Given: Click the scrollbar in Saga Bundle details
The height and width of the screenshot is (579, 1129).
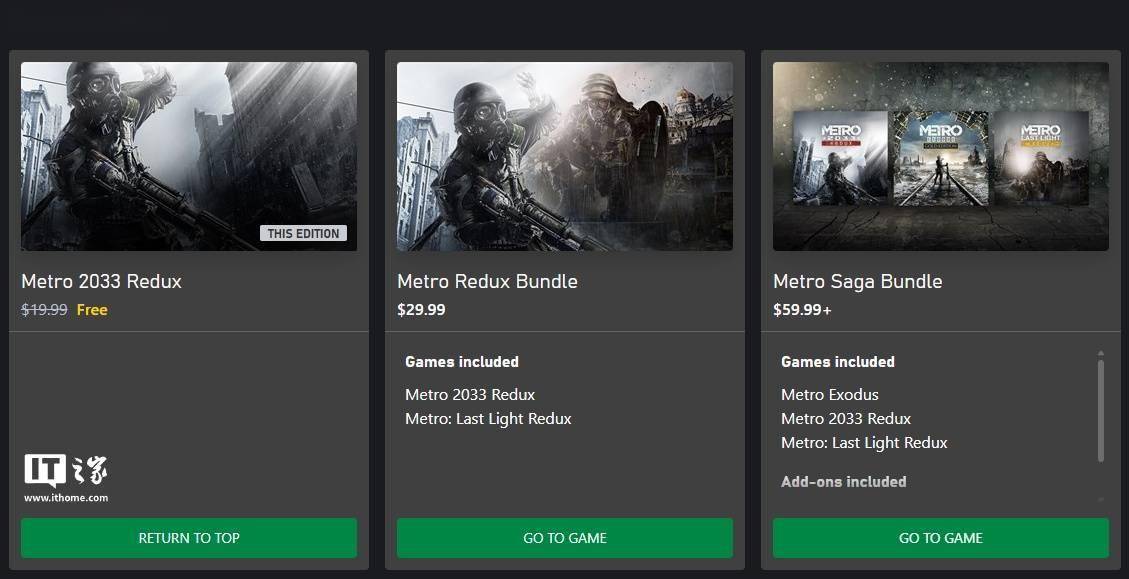Looking at the screenshot, I should [1100, 410].
